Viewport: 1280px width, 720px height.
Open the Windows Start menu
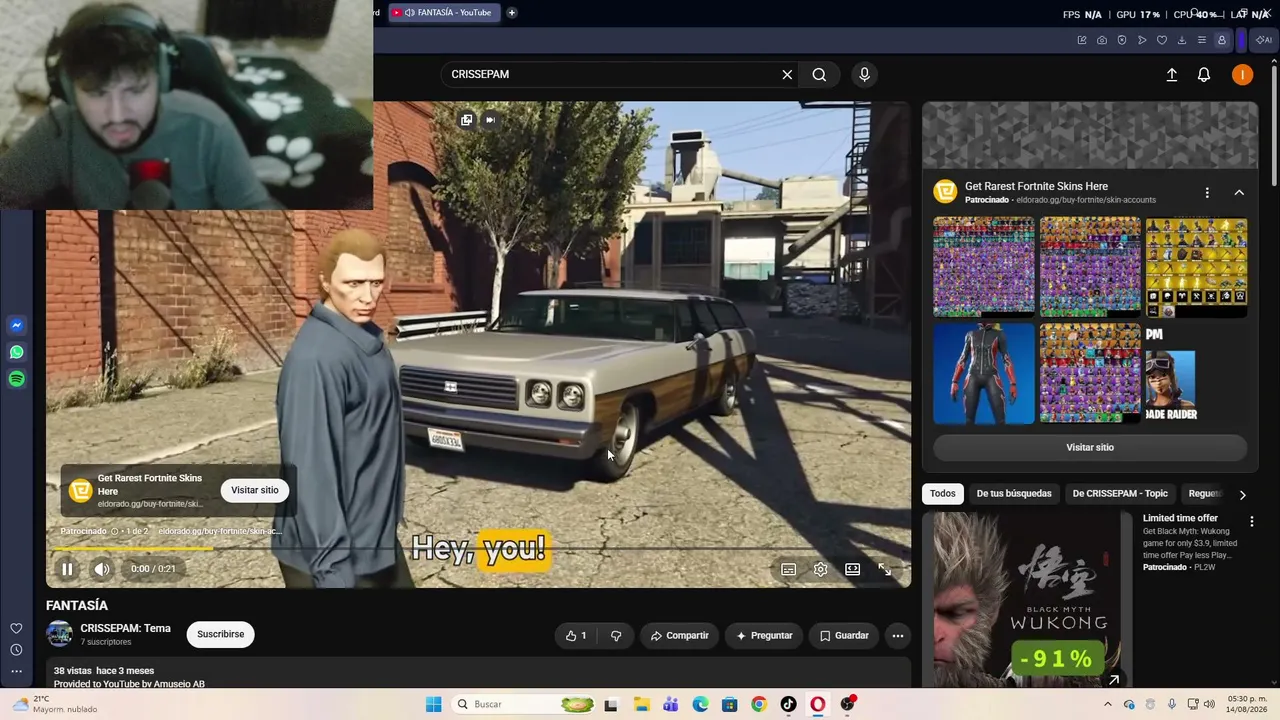pyautogui.click(x=433, y=704)
